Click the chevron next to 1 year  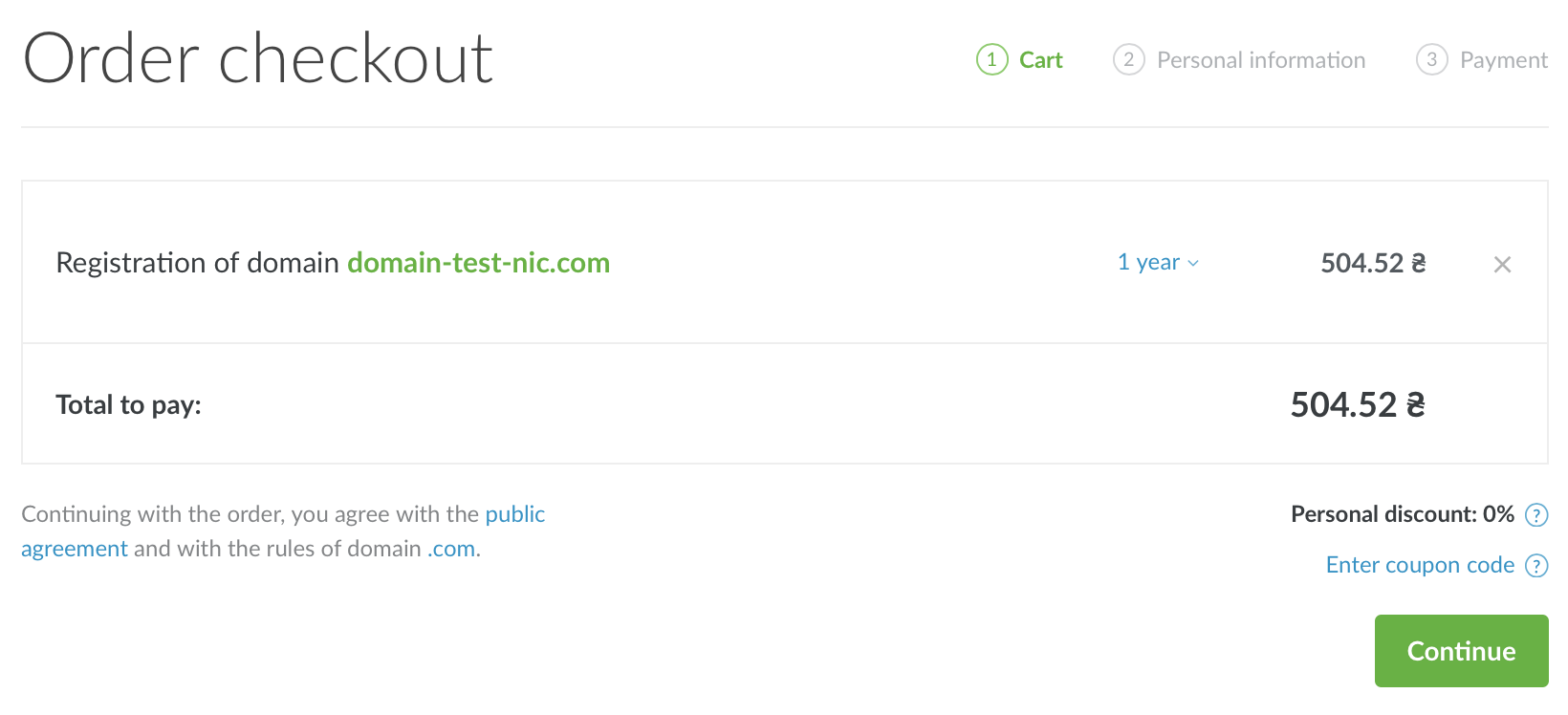[x=1193, y=264]
